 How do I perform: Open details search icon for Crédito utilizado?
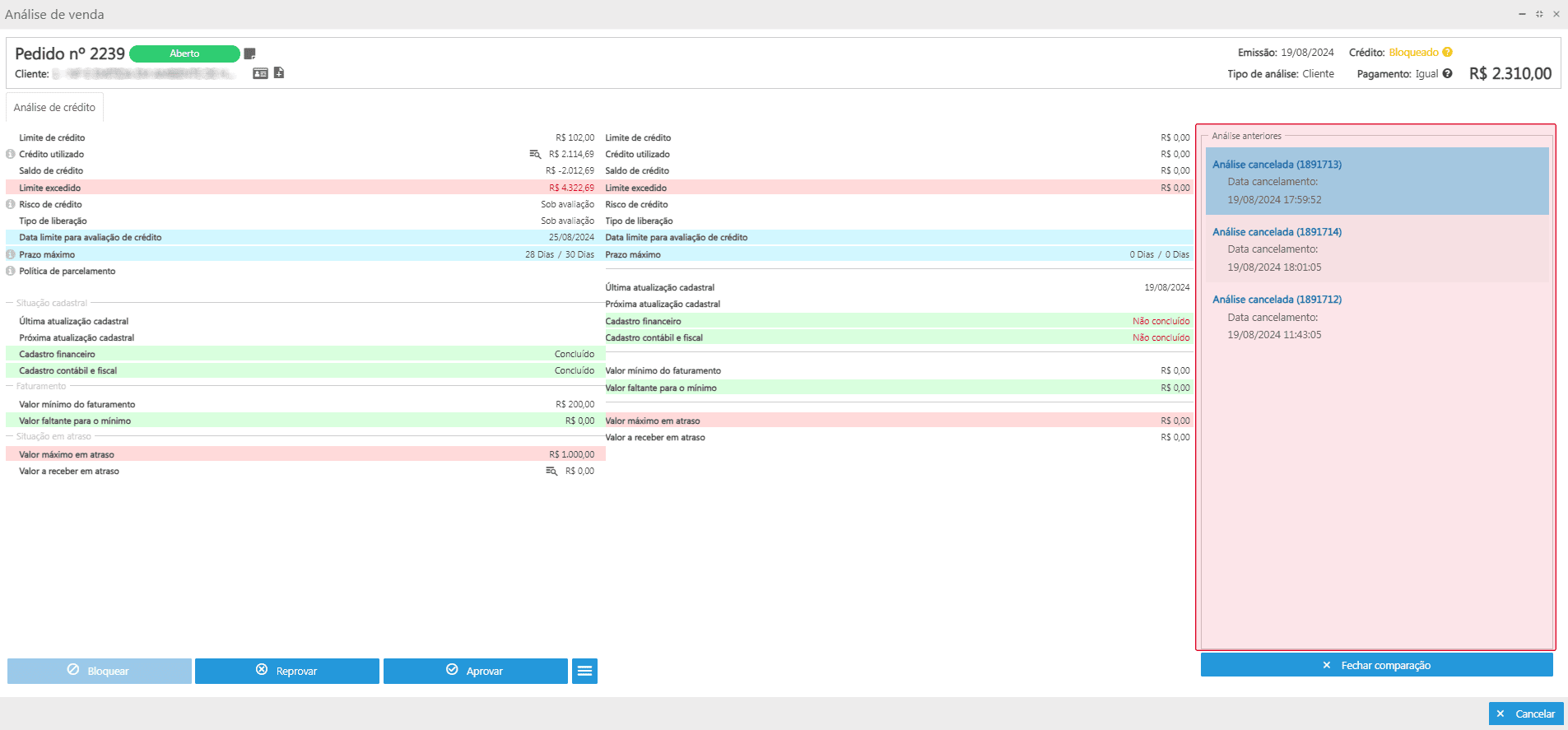(x=535, y=154)
